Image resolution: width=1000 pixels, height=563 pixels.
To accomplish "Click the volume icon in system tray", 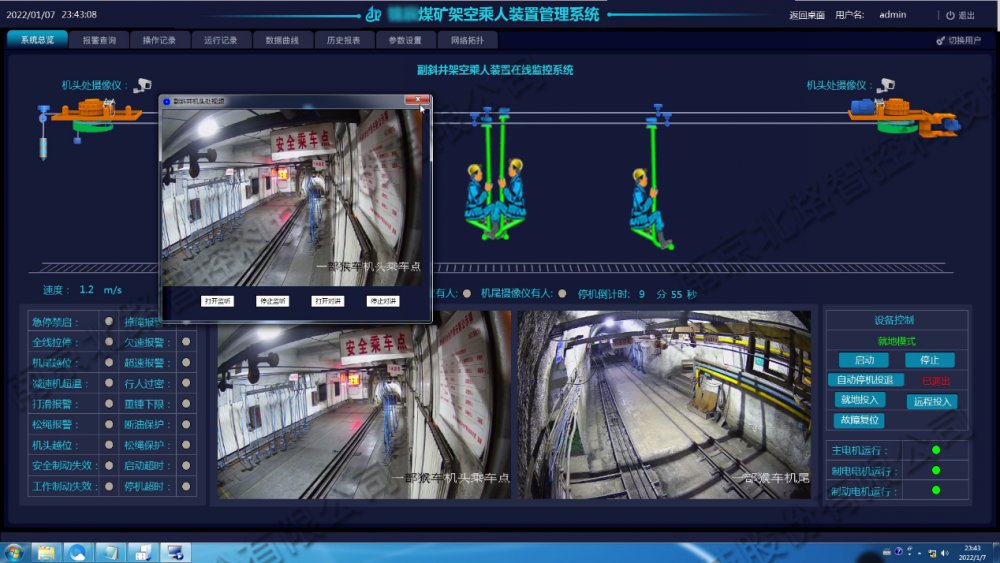I will [945, 552].
